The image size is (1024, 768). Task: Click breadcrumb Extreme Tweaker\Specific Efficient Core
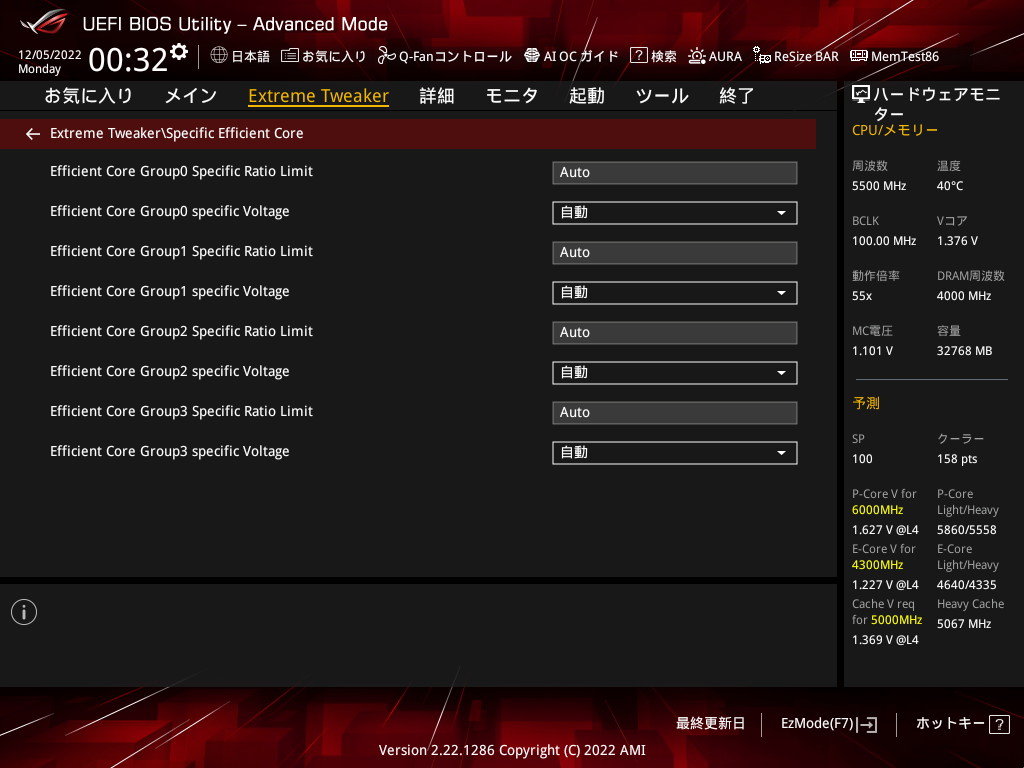(176, 133)
